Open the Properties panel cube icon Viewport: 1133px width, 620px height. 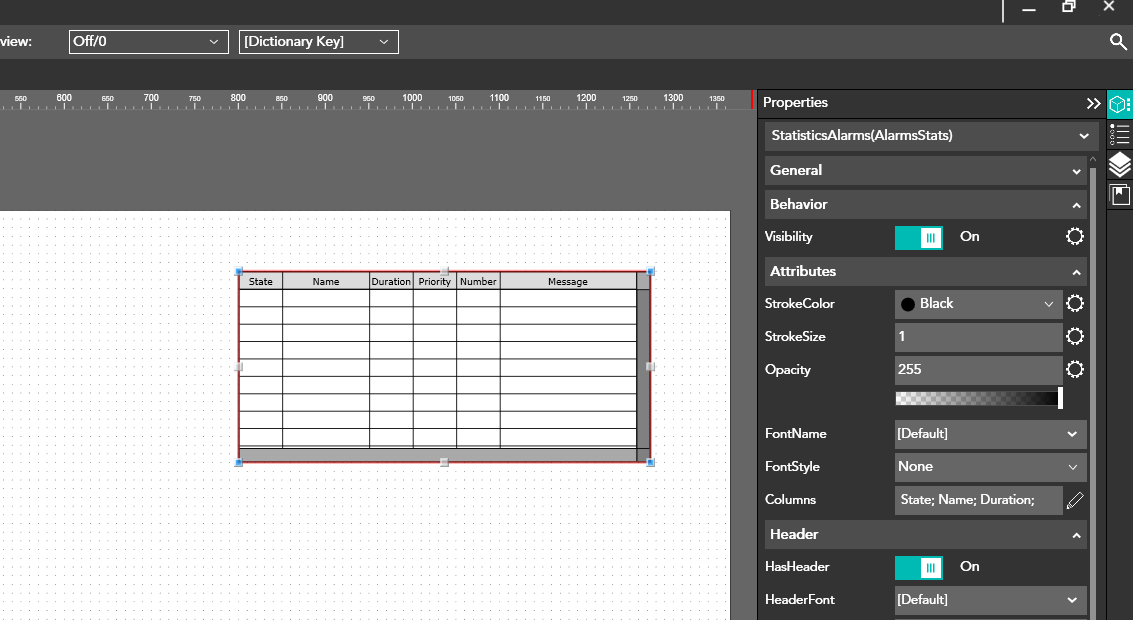coord(1119,104)
